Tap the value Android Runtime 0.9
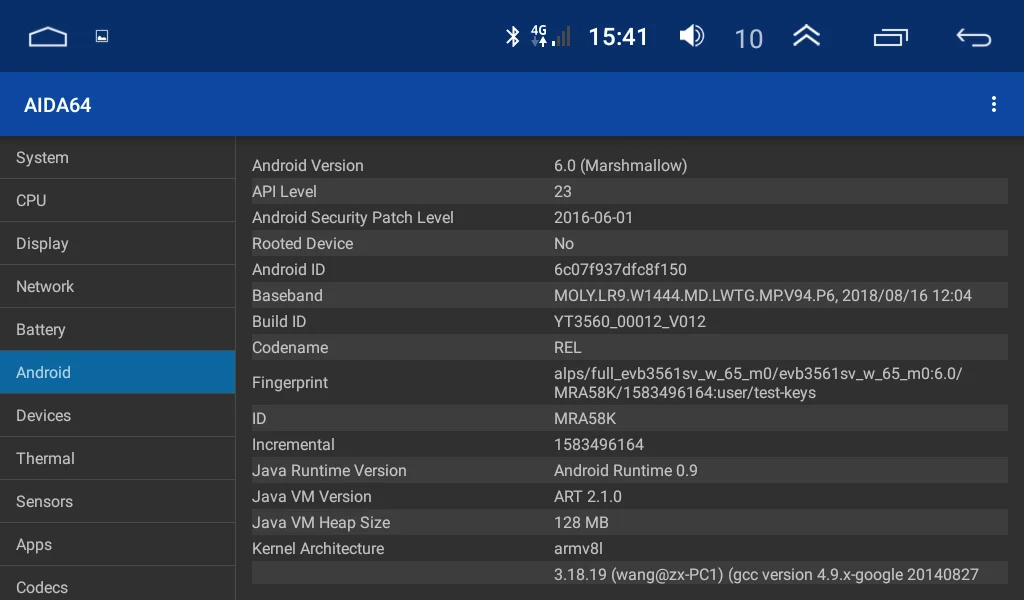Viewport: 1024px width, 600px height. point(626,471)
